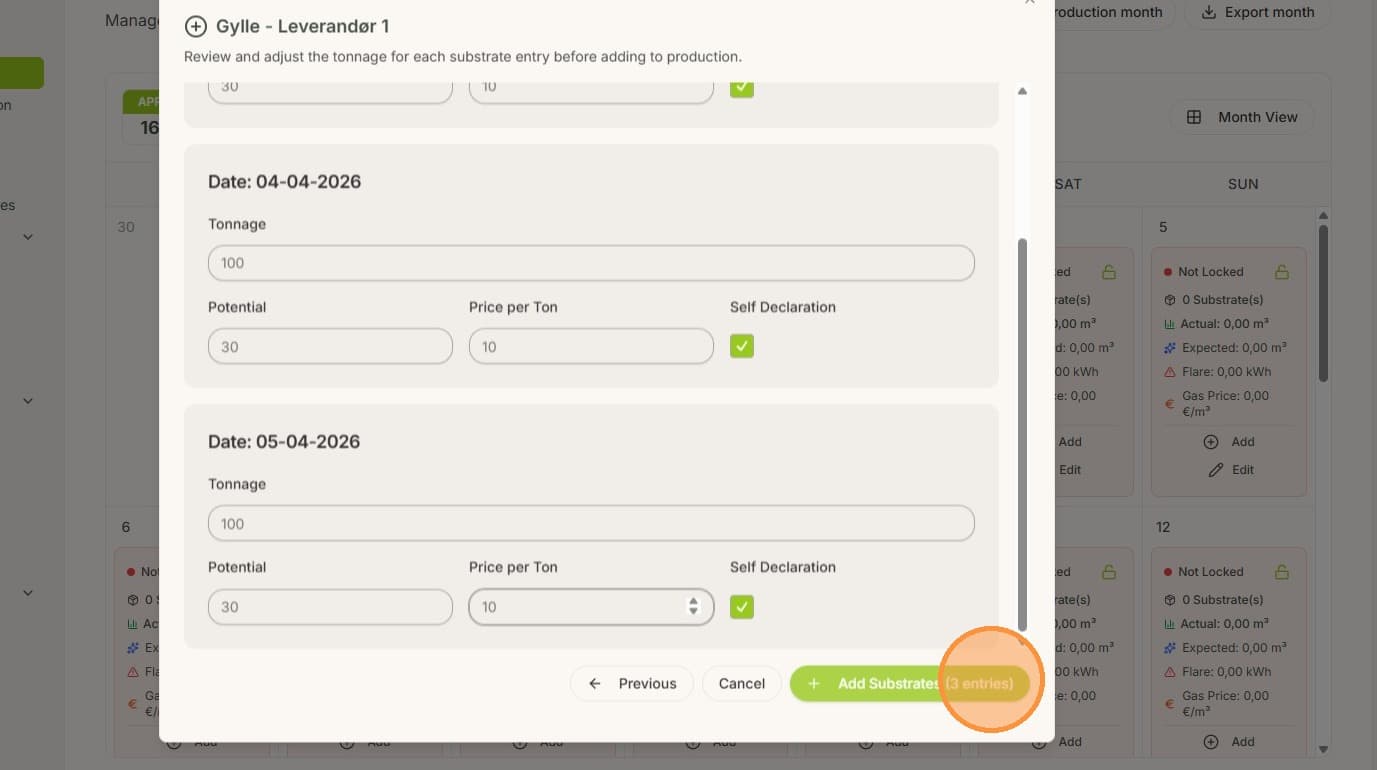Click the Potential field for 05-04-2026
Viewport: 1377px width, 770px height.
point(330,607)
